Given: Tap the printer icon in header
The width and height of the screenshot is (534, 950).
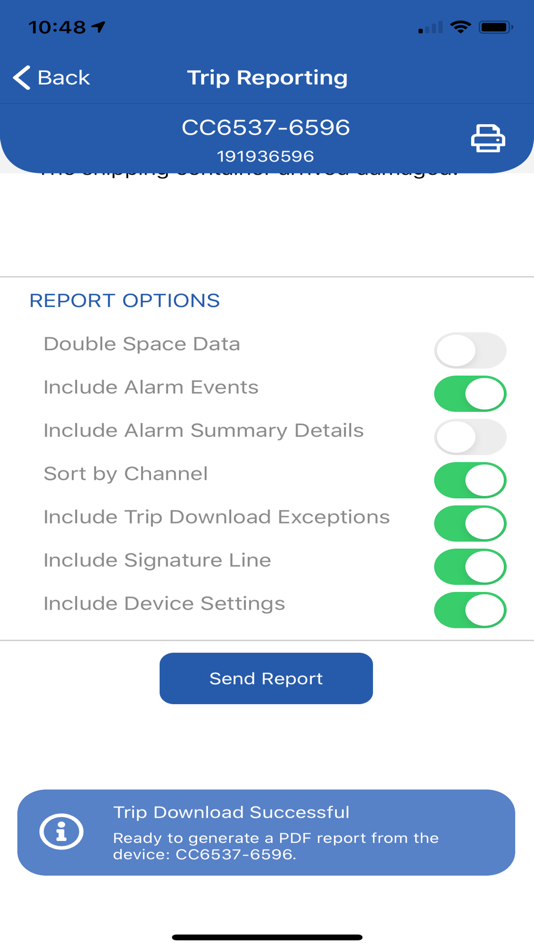Looking at the screenshot, I should 488,138.
